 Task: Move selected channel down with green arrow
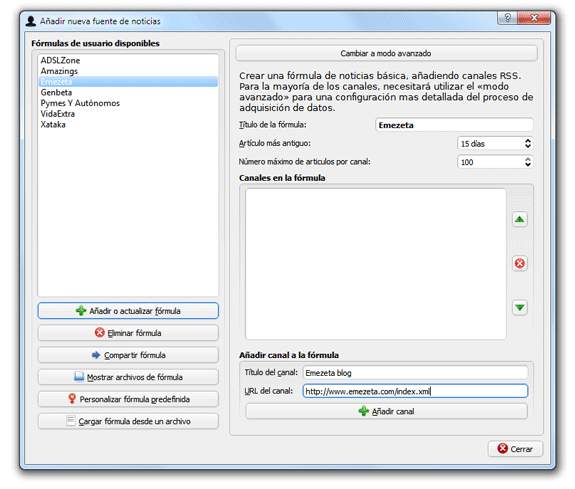(519, 307)
